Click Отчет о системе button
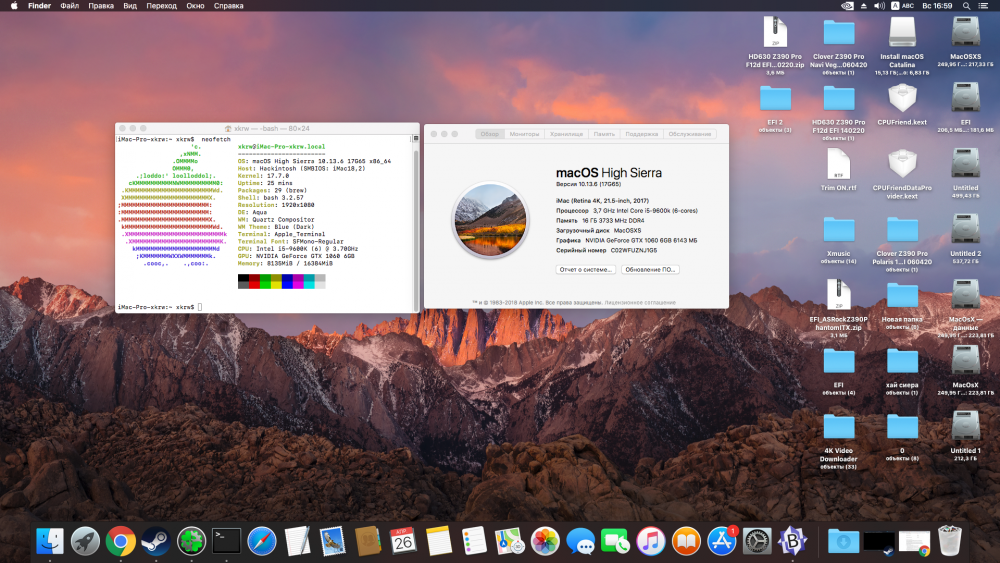Image resolution: width=1000 pixels, height=563 pixels. (x=586, y=270)
